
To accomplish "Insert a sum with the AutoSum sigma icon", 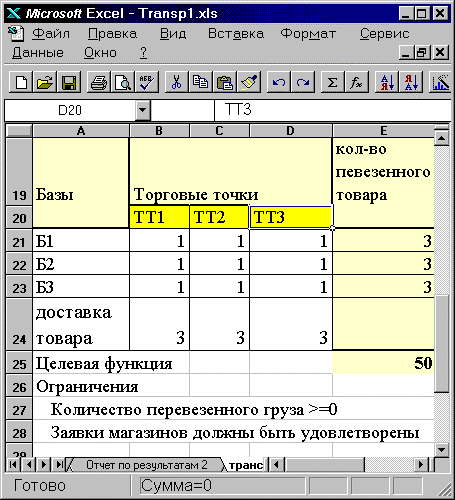I will point(332,82).
